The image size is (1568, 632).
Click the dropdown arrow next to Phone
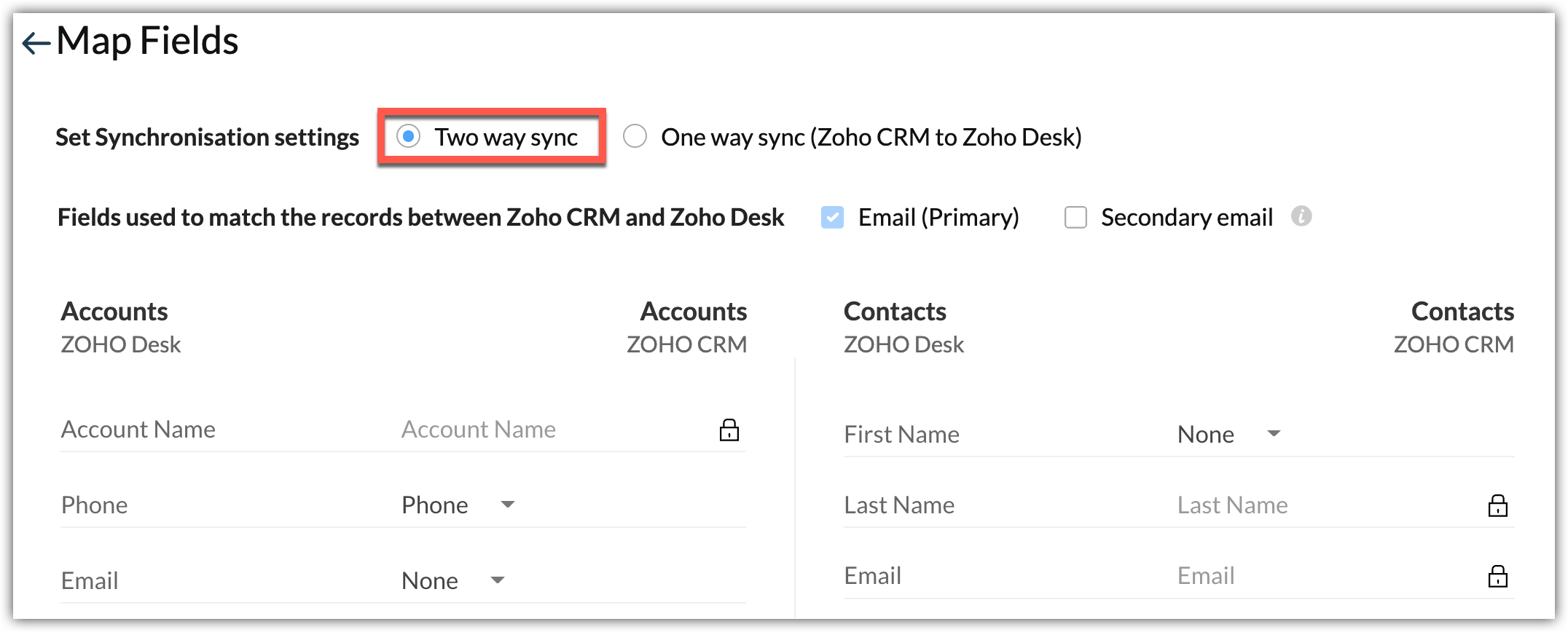point(508,504)
